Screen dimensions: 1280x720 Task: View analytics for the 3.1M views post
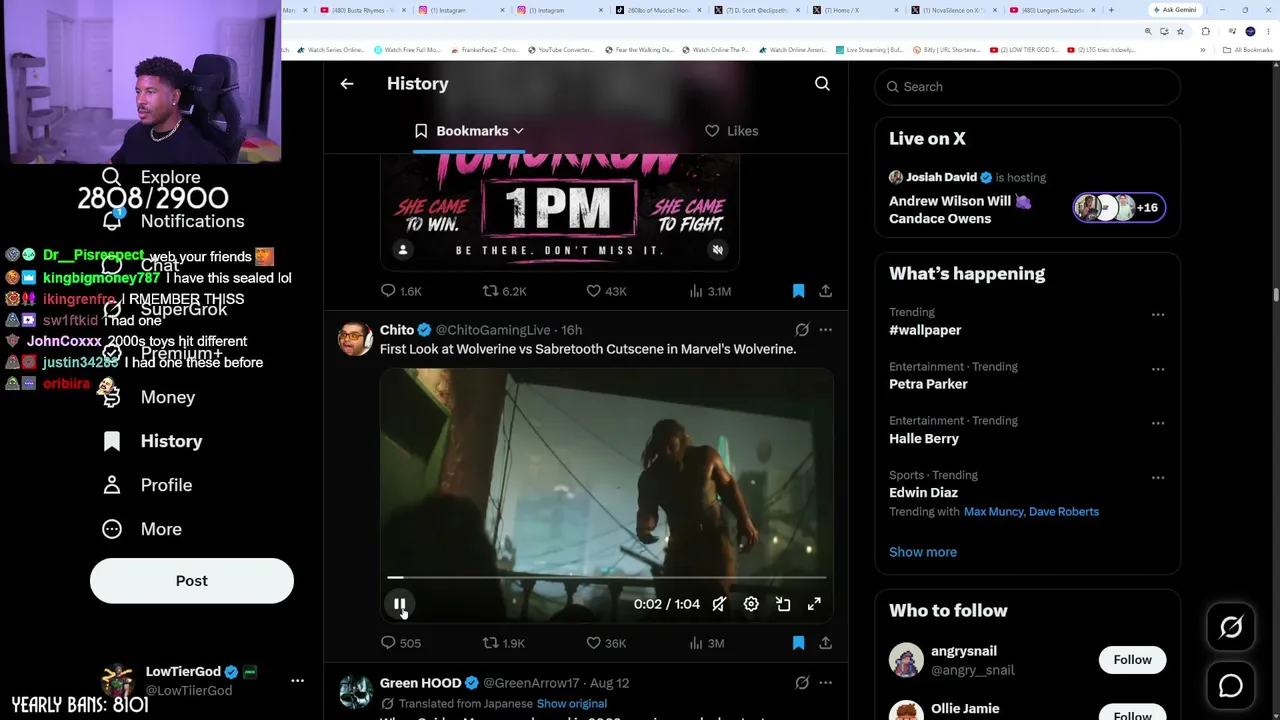pyautogui.click(x=710, y=291)
